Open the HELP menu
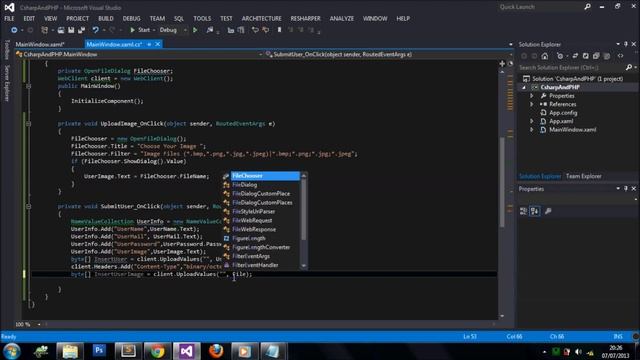Image resolution: width=640 pixels, height=360 pixels. pos(403,18)
